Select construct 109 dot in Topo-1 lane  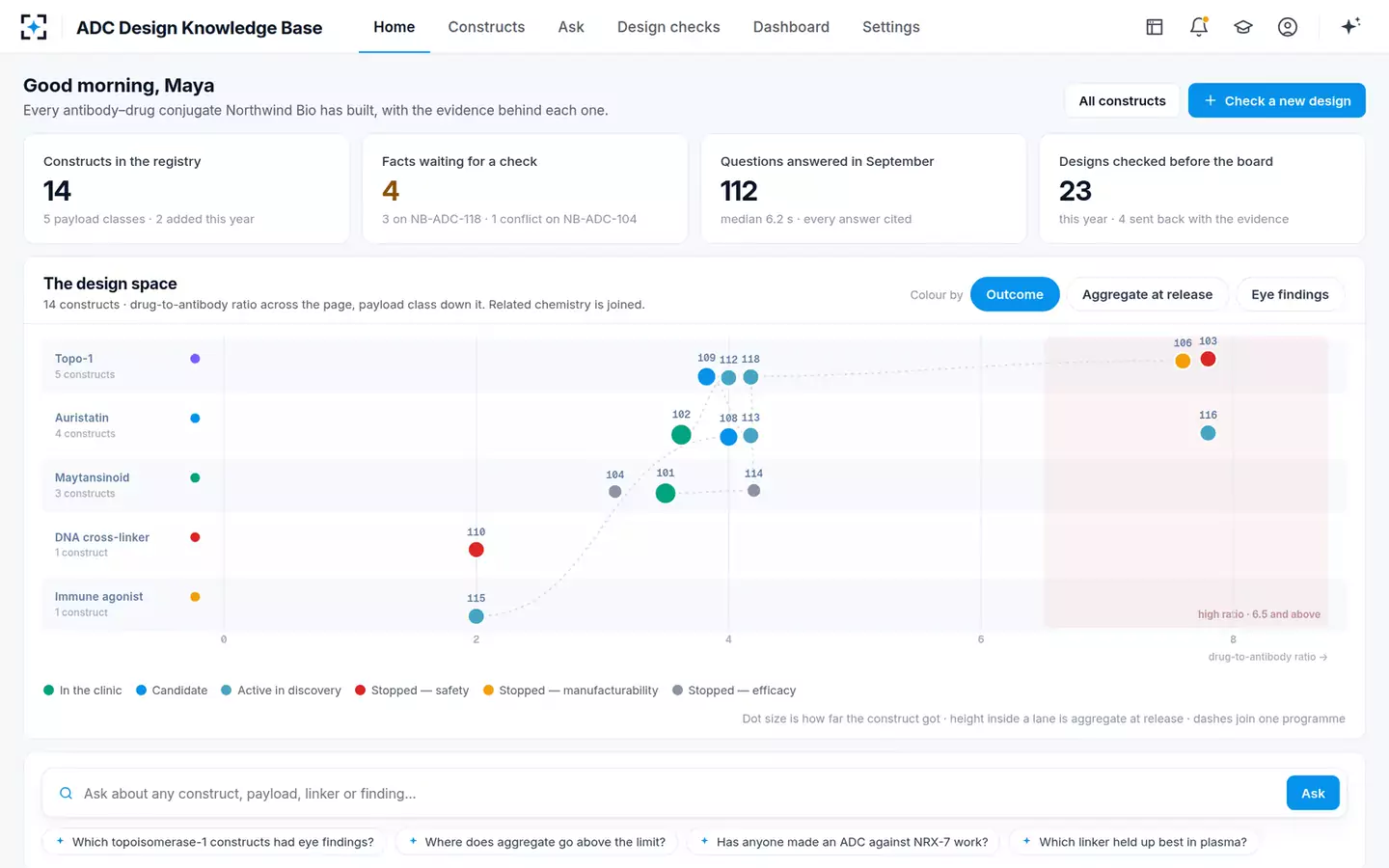[706, 377]
